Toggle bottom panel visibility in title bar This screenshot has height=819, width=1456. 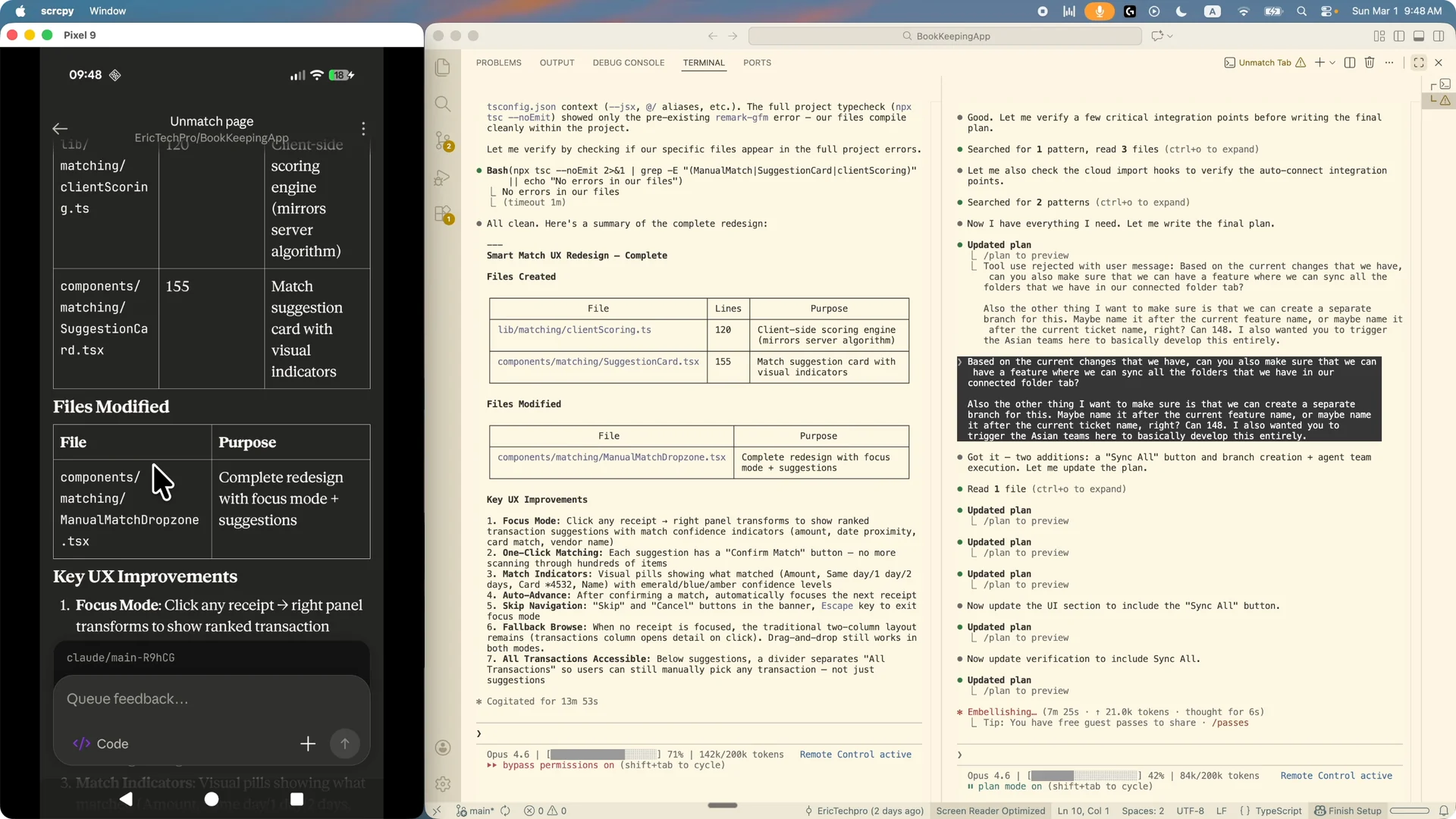[x=1419, y=36]
